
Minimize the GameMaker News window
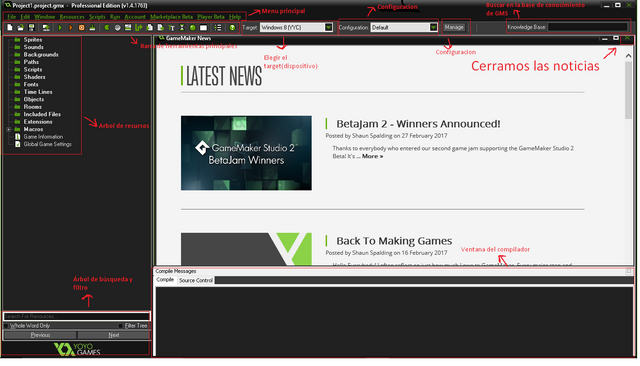pyautogui.click(x=604, y=38)
